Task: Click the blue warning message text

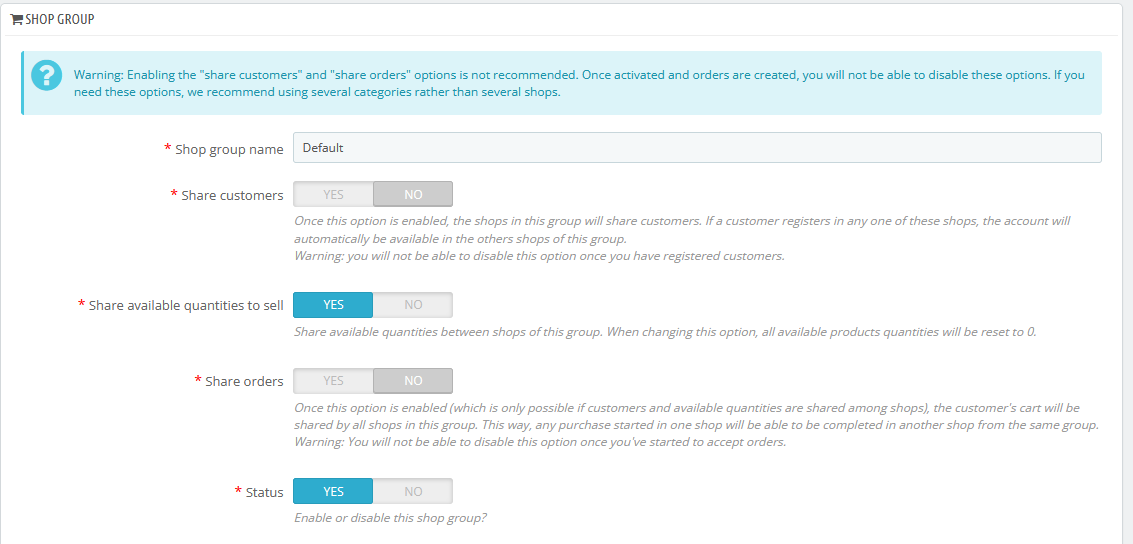Action: tap(578, 83)
